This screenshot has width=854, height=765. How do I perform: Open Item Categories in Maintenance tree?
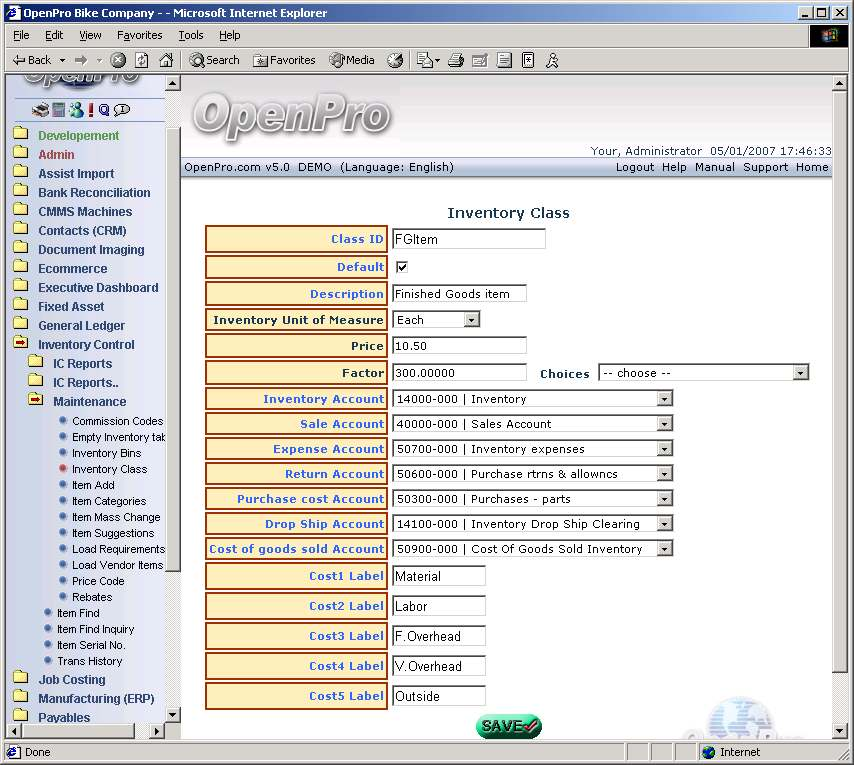click(x=108, y=501)
